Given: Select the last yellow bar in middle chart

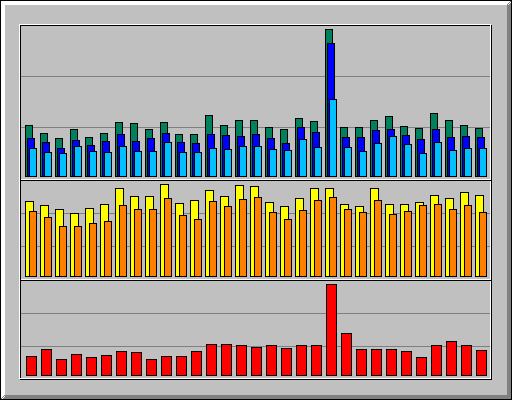Looking at the screenshot, I should 479,204.
